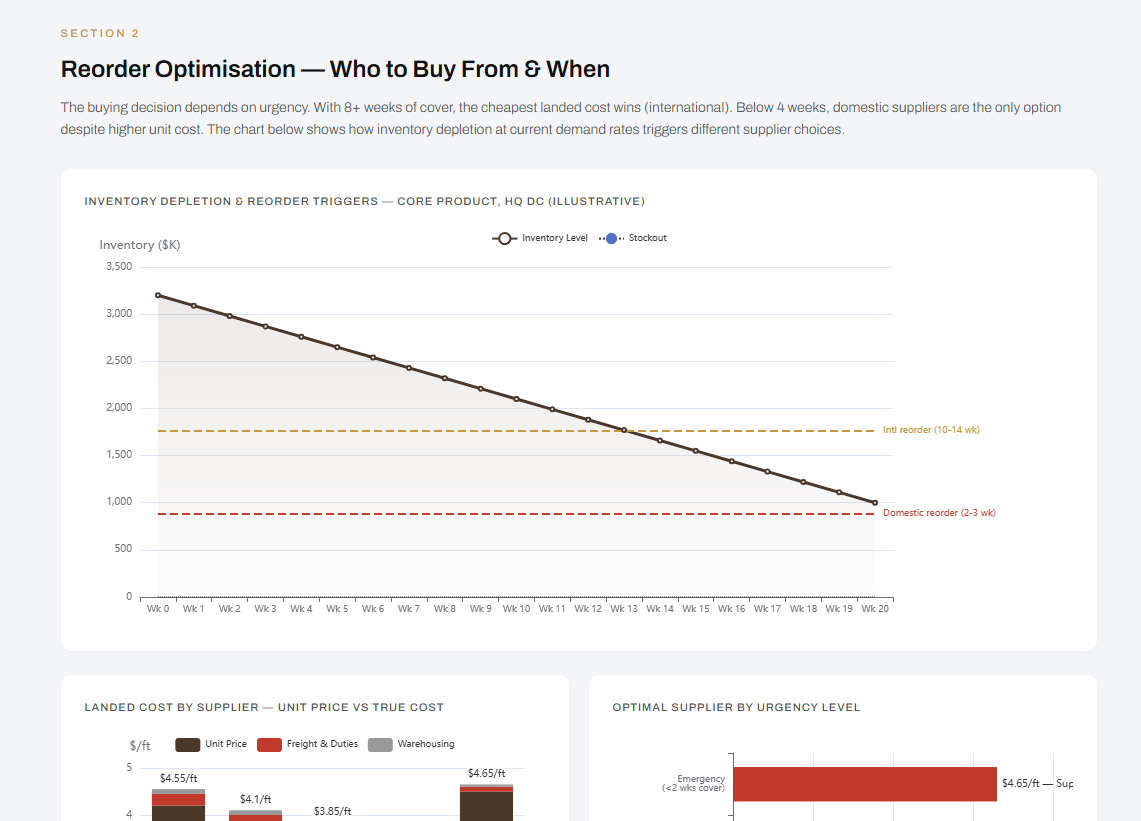The height and width of the screenshot is (821, 1141).
Task: Toggle the Inventory Level legend entry
Action: point(540,238)
